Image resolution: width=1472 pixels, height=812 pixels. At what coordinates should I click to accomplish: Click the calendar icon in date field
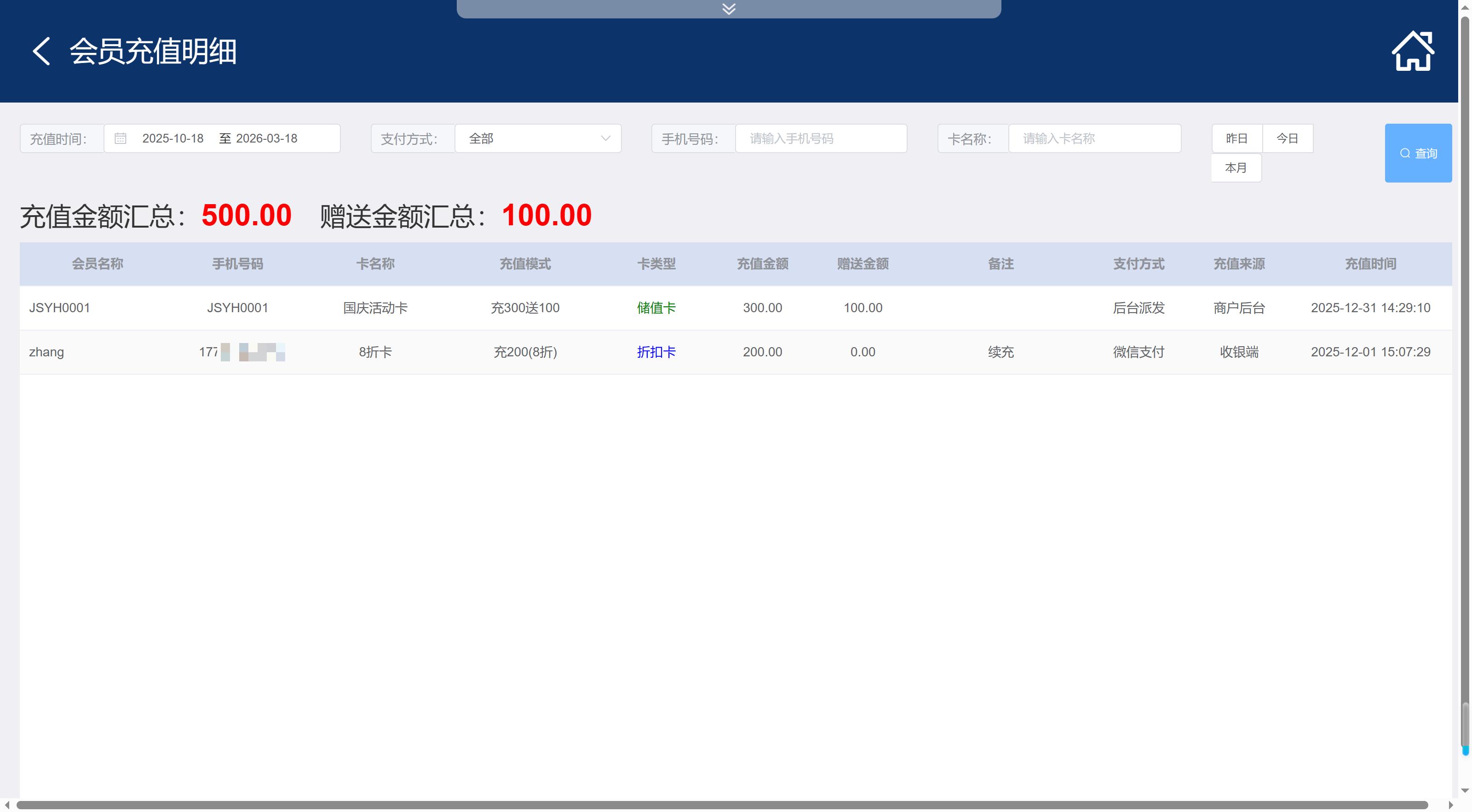(x=120, y=138)
